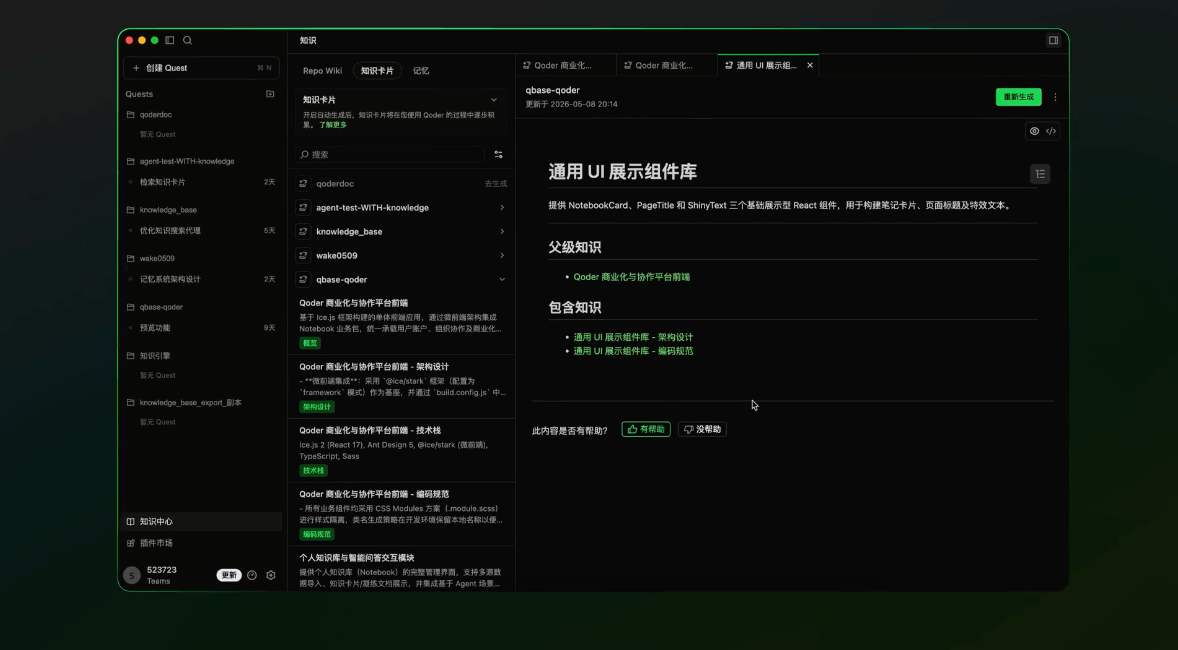
Task: Collapse the qbase-qoder repo entry
Action: pos(400,280)
